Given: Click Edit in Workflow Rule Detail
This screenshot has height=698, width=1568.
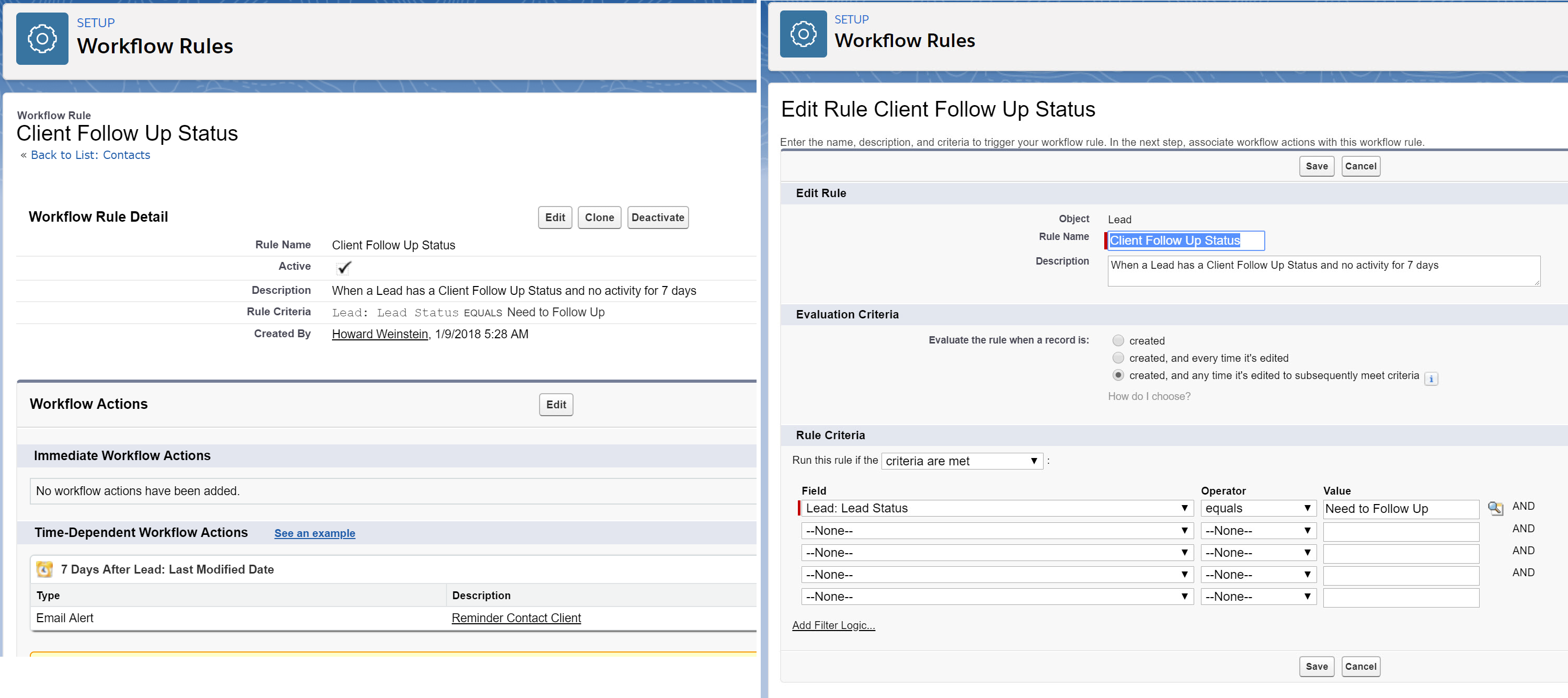Looking at the screenshot, I should pyautogui.click(x=555, y=218).
